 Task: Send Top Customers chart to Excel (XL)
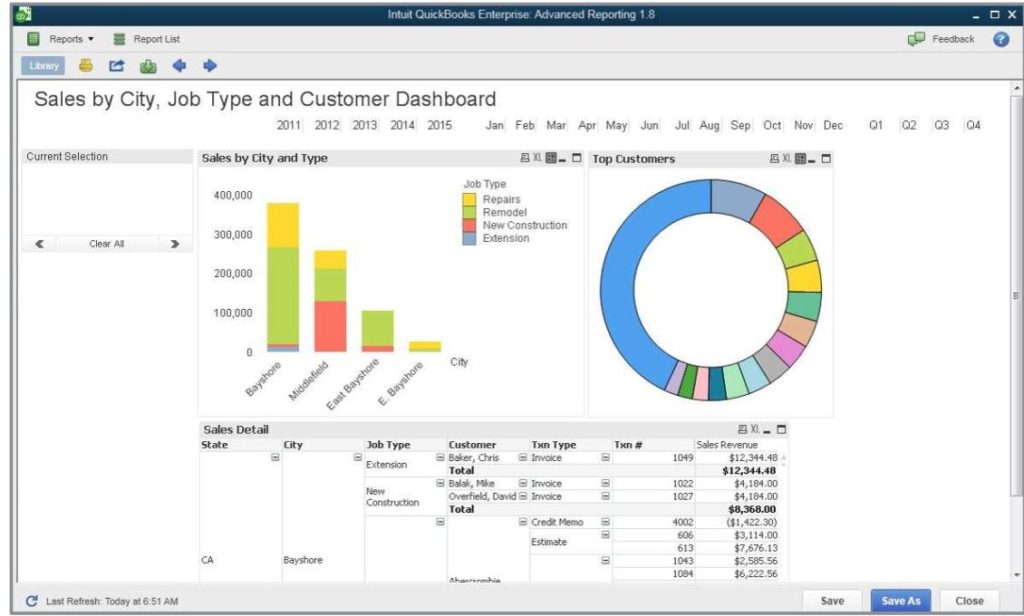click(787, 159)
